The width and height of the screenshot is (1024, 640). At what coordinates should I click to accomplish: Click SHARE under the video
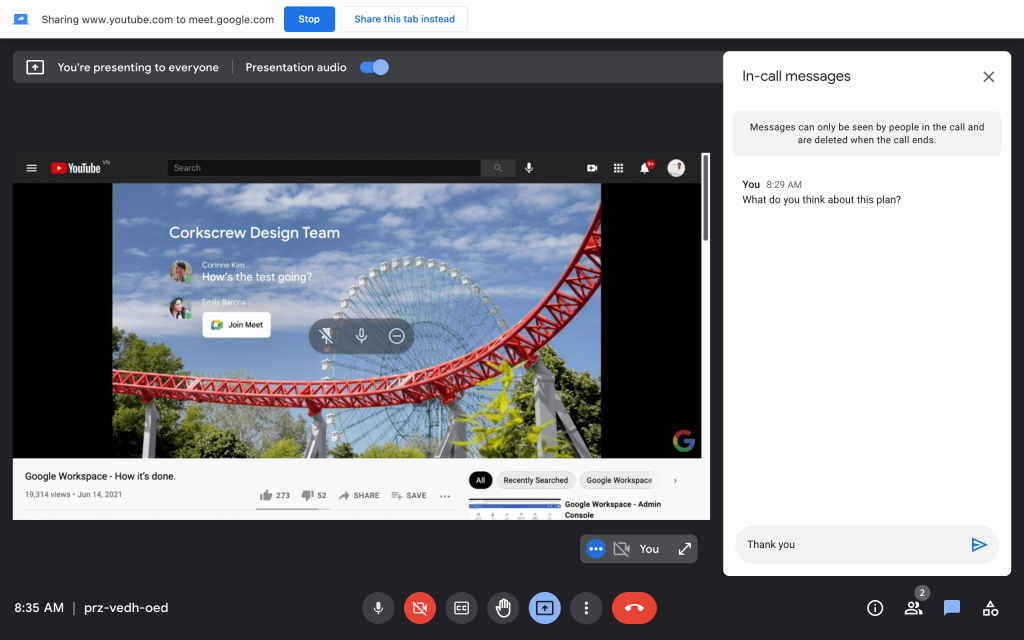click(359, 495)
